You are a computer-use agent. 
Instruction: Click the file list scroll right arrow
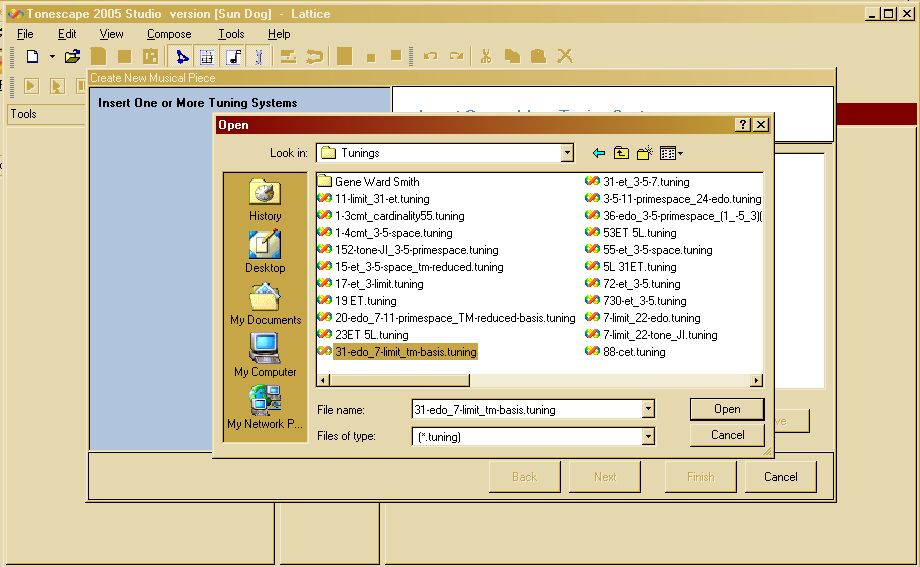click(x=756, y=380)
